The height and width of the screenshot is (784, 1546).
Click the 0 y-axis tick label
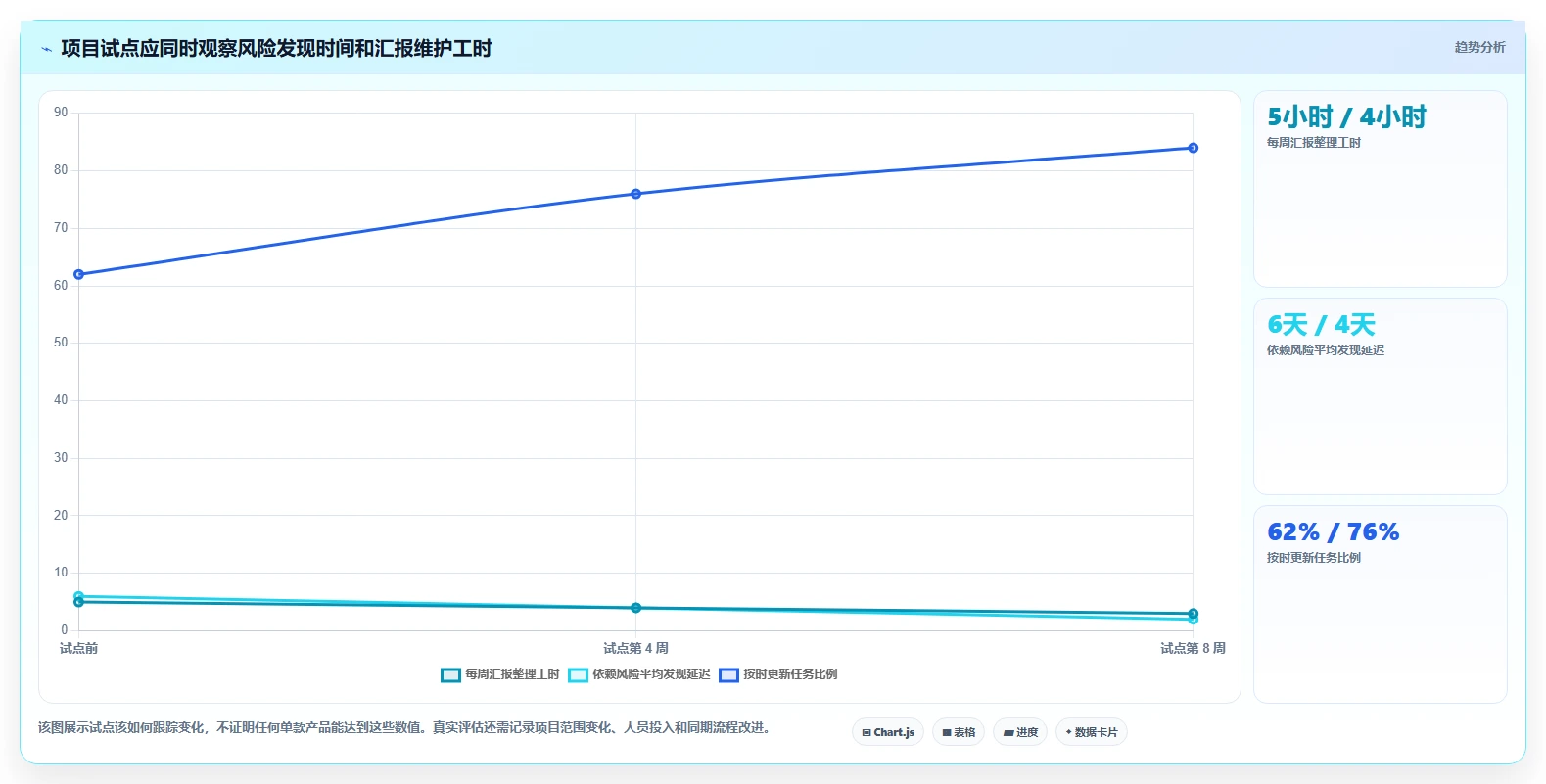point(65,630)
